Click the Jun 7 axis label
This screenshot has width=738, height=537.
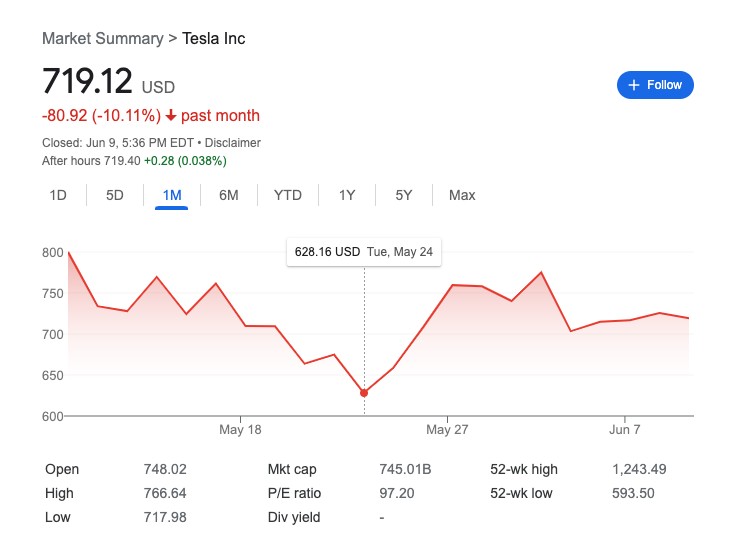[624, 430]
